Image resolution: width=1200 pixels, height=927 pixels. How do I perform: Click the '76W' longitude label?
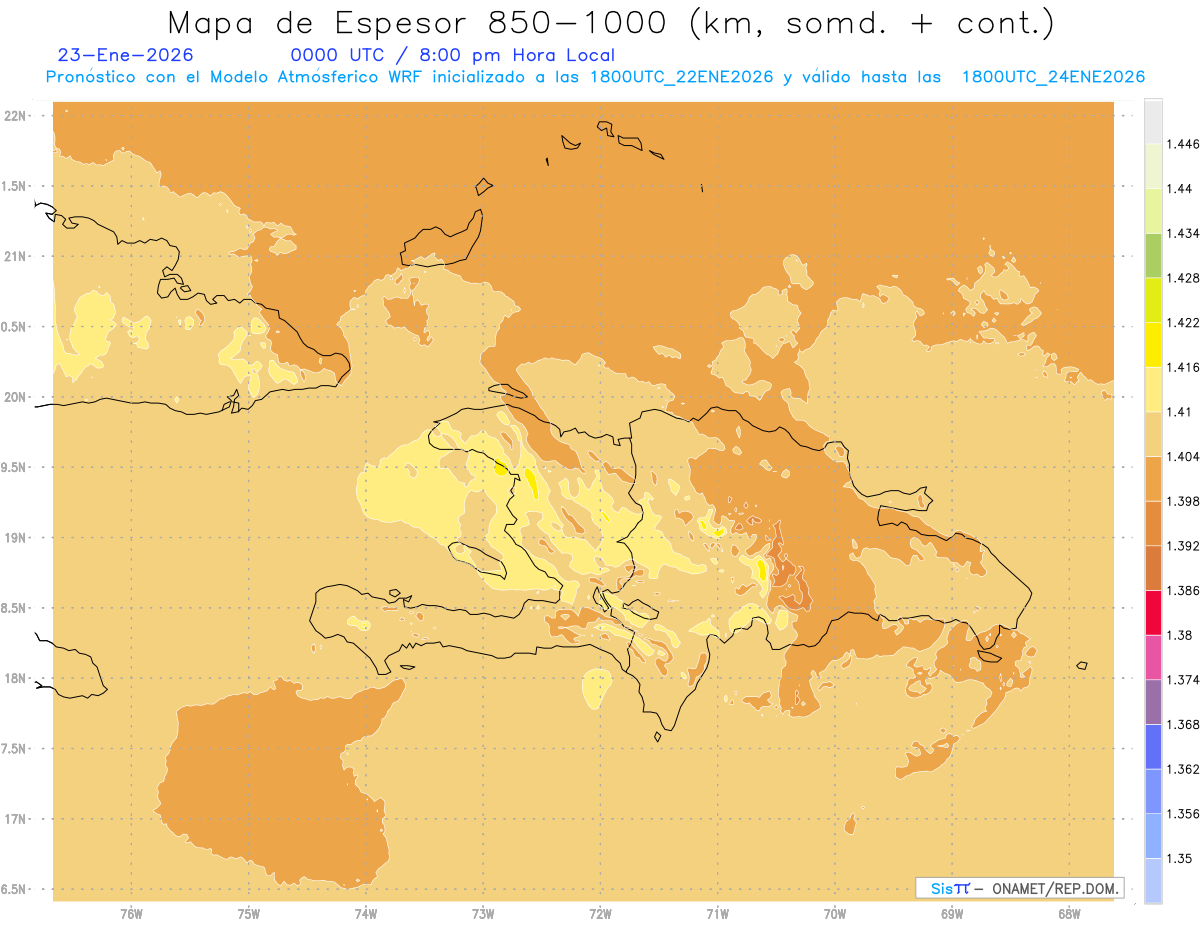coord(131,914)
